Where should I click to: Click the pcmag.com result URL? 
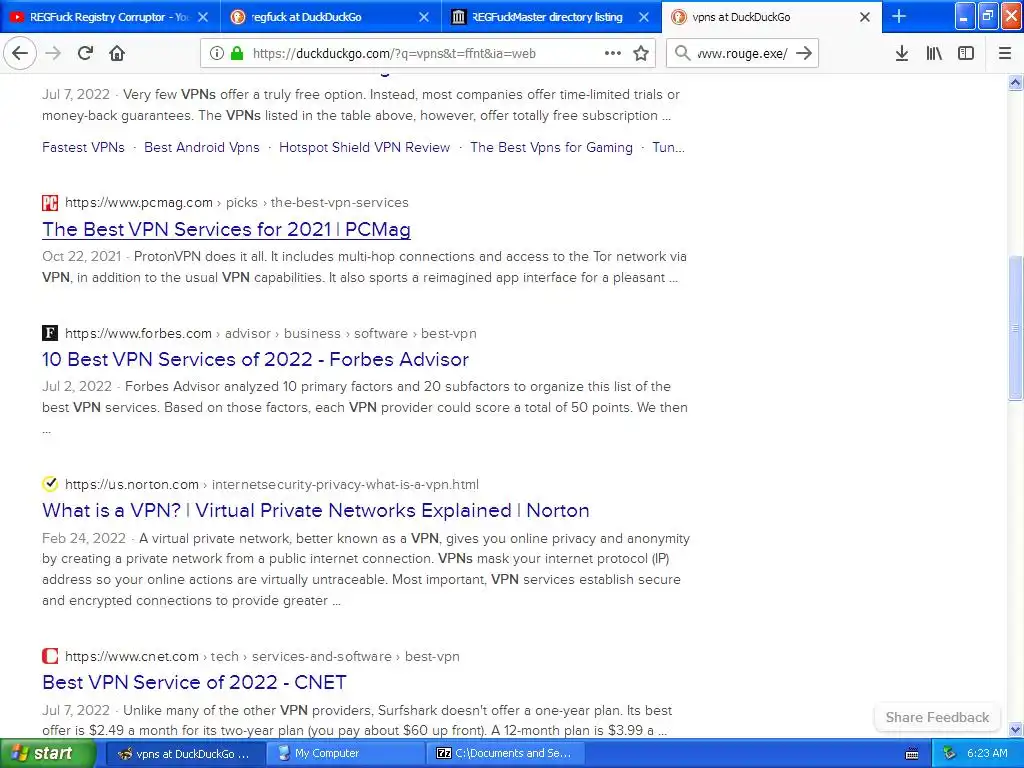coord(236,202)
